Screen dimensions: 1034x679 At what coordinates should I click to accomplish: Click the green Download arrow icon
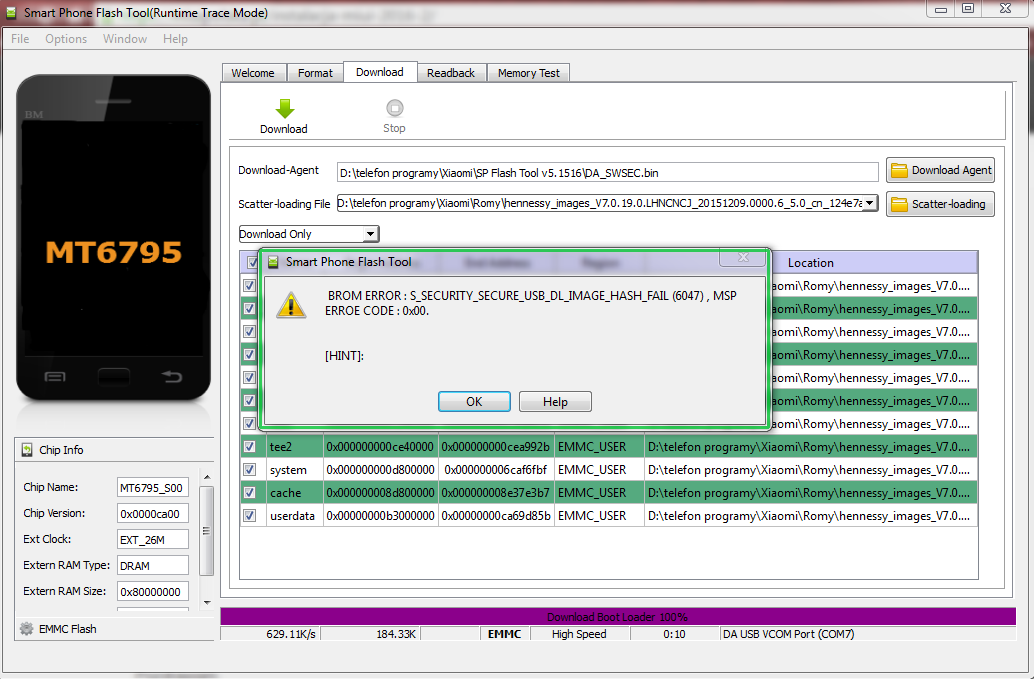point(284,109)
